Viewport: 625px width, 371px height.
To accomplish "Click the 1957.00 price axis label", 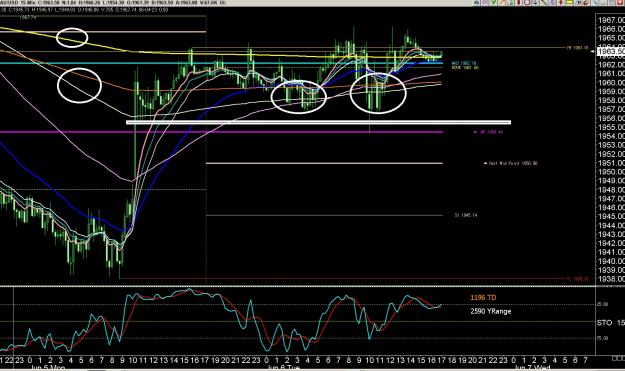I will click(611, 109).
